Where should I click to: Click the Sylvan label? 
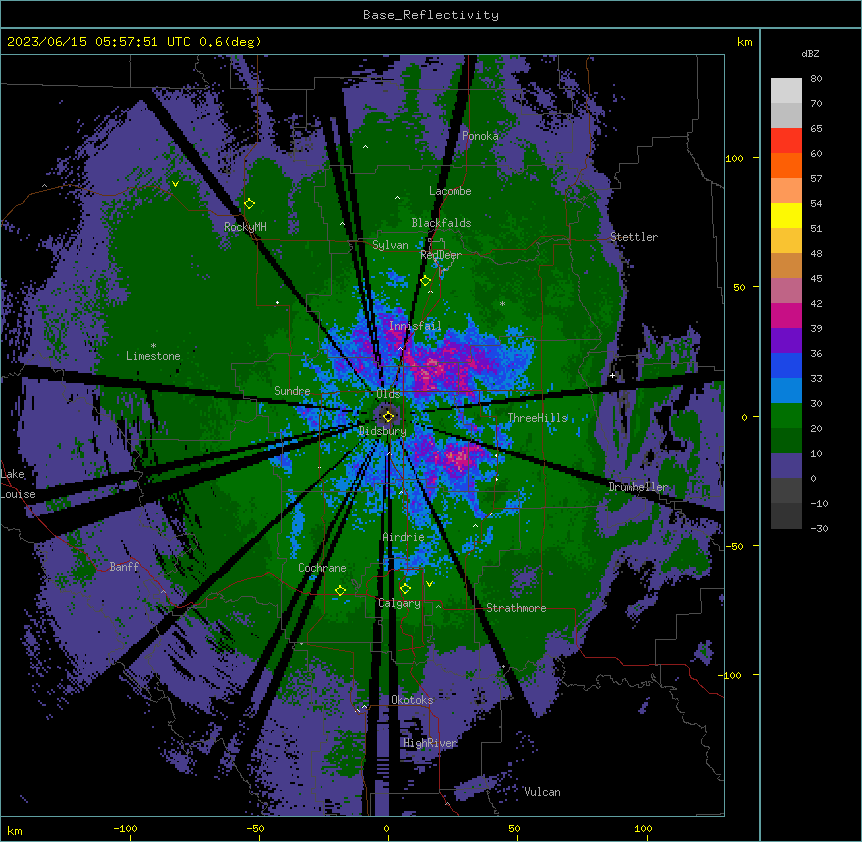coord(390,245)
